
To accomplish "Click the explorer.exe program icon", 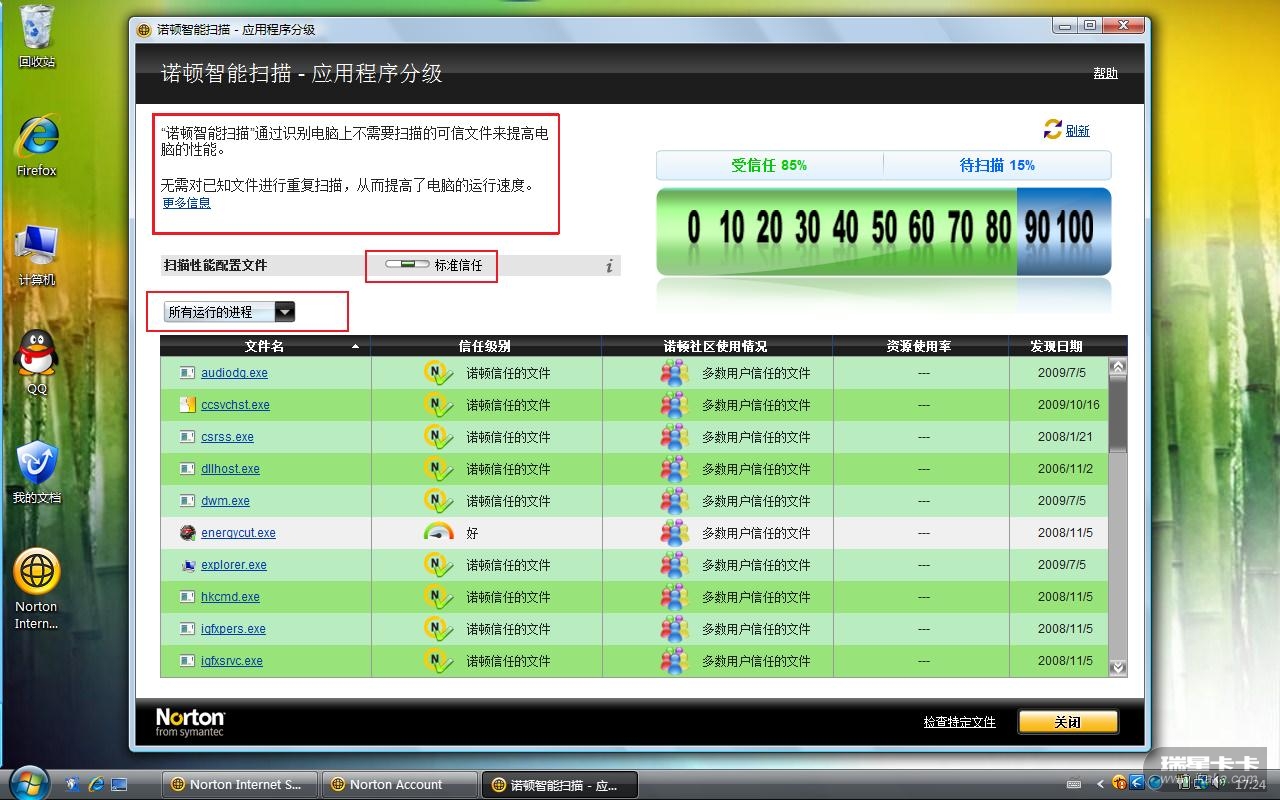I will (187, 565).
